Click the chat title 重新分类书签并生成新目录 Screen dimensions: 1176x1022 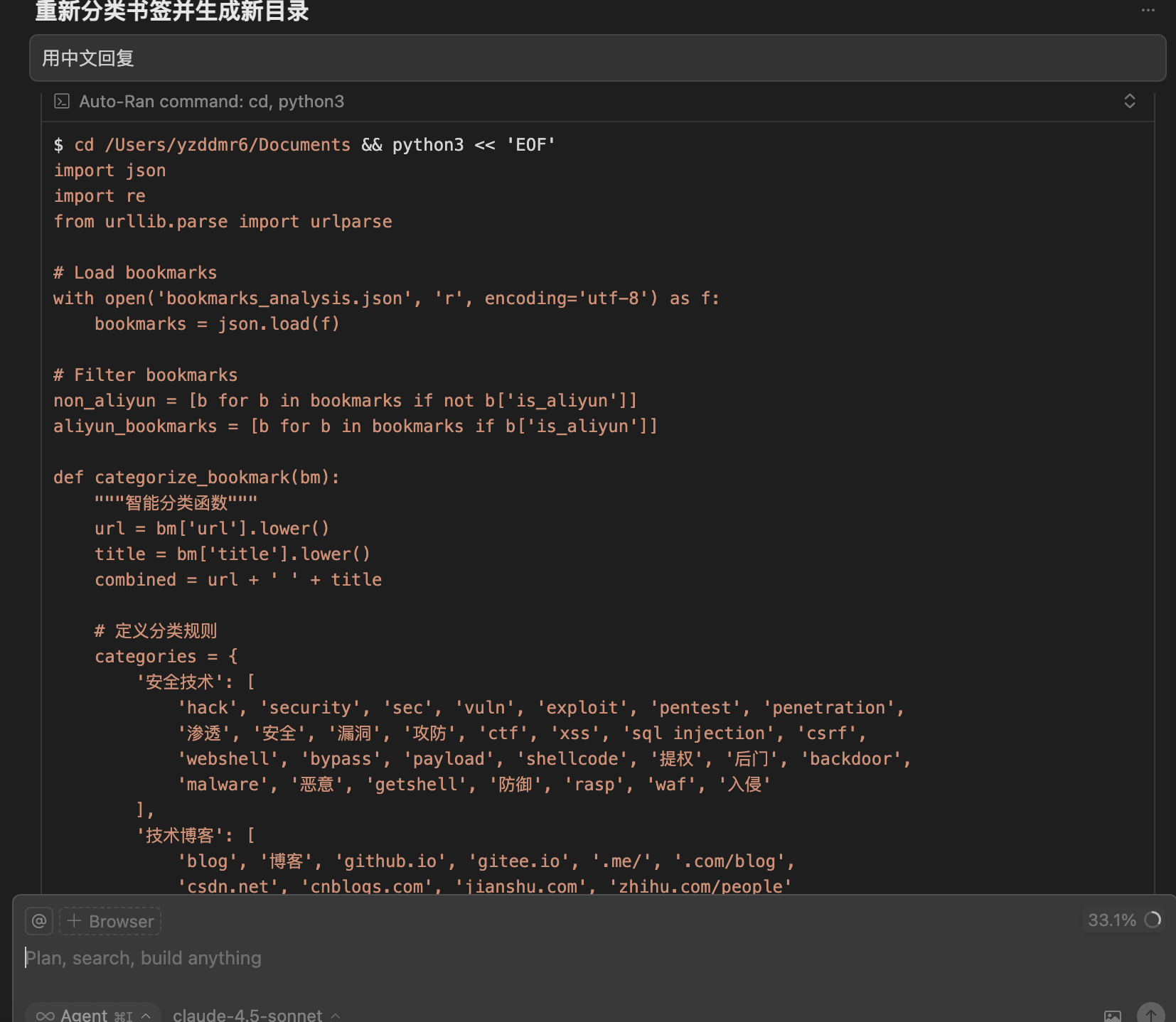pos(172,11)
